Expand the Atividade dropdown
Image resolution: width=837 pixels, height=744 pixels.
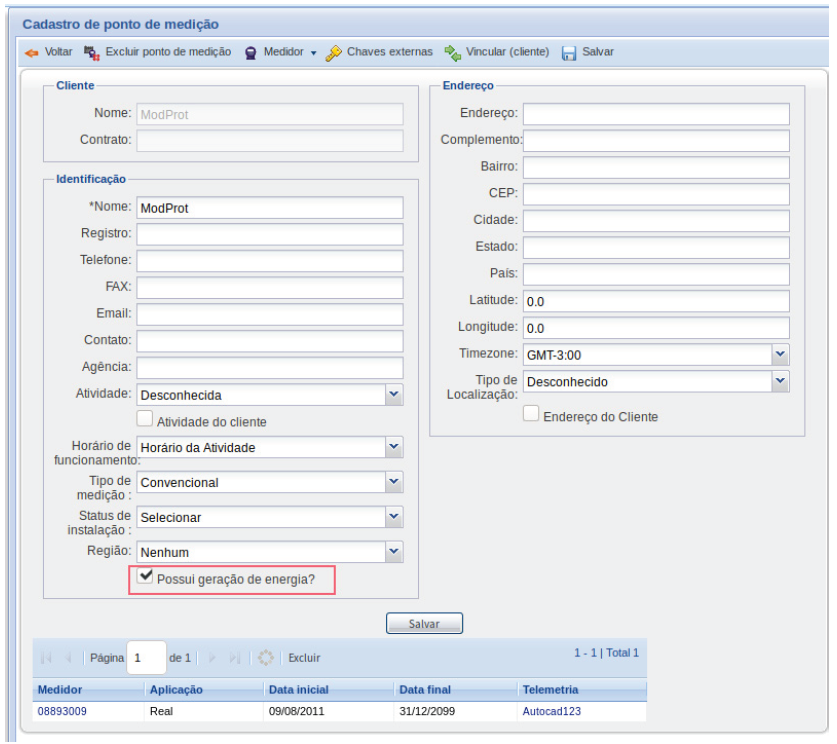394,395
